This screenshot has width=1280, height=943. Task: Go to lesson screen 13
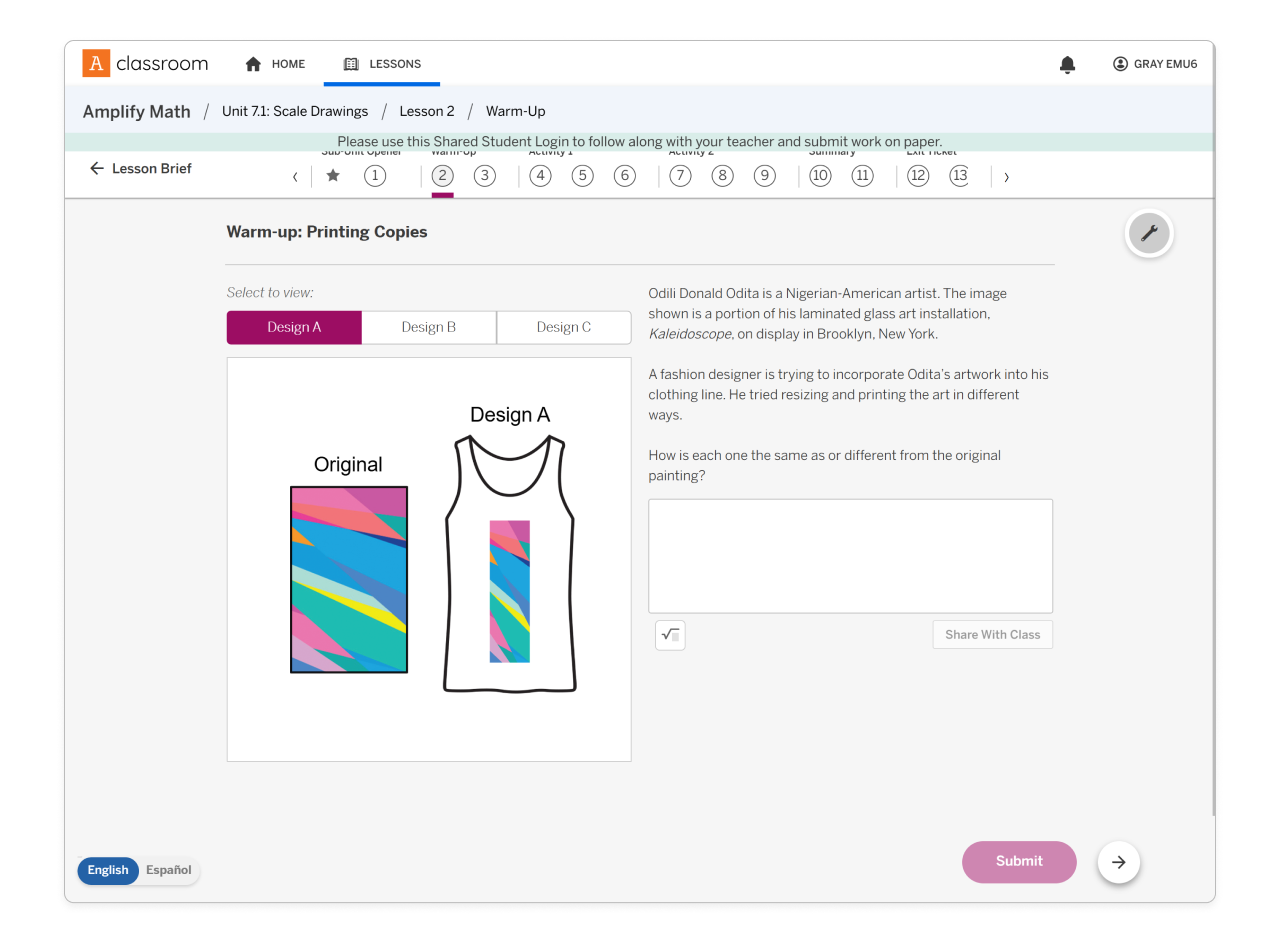point(959,176)
